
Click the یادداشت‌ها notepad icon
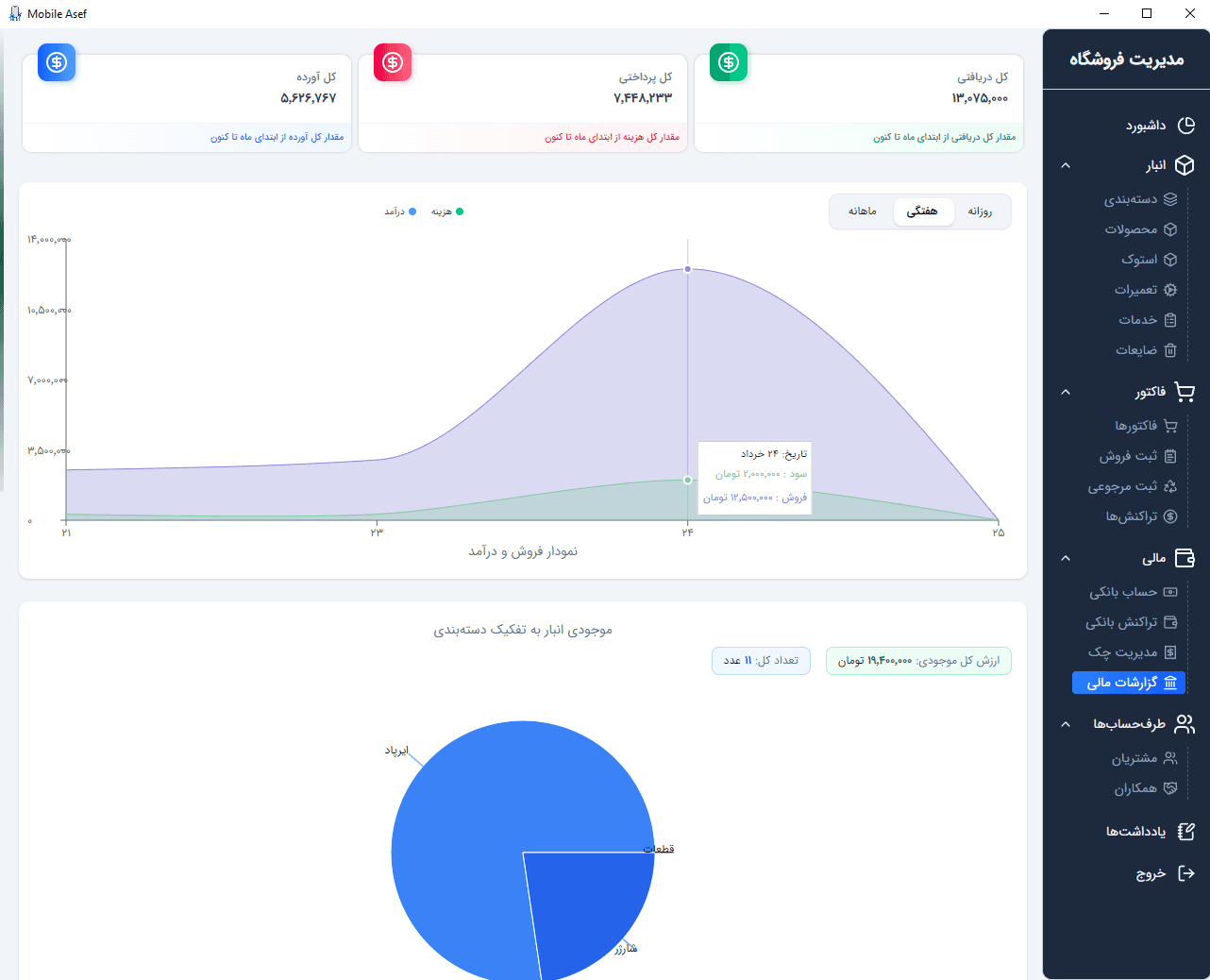[1186, 832]
